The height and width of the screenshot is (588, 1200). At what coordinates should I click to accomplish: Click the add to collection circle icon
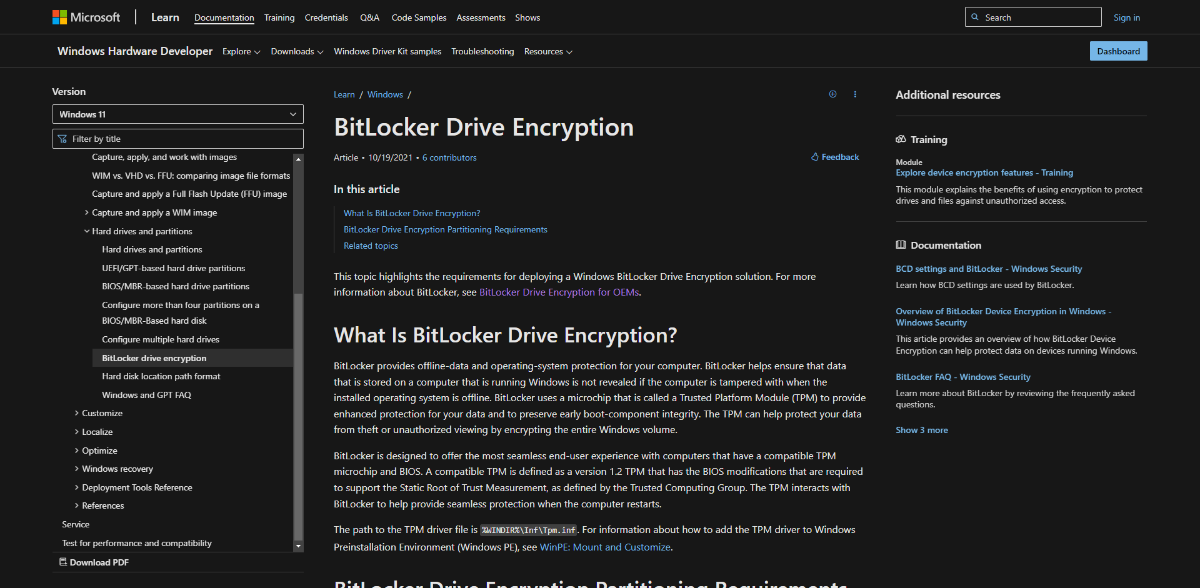832,94
